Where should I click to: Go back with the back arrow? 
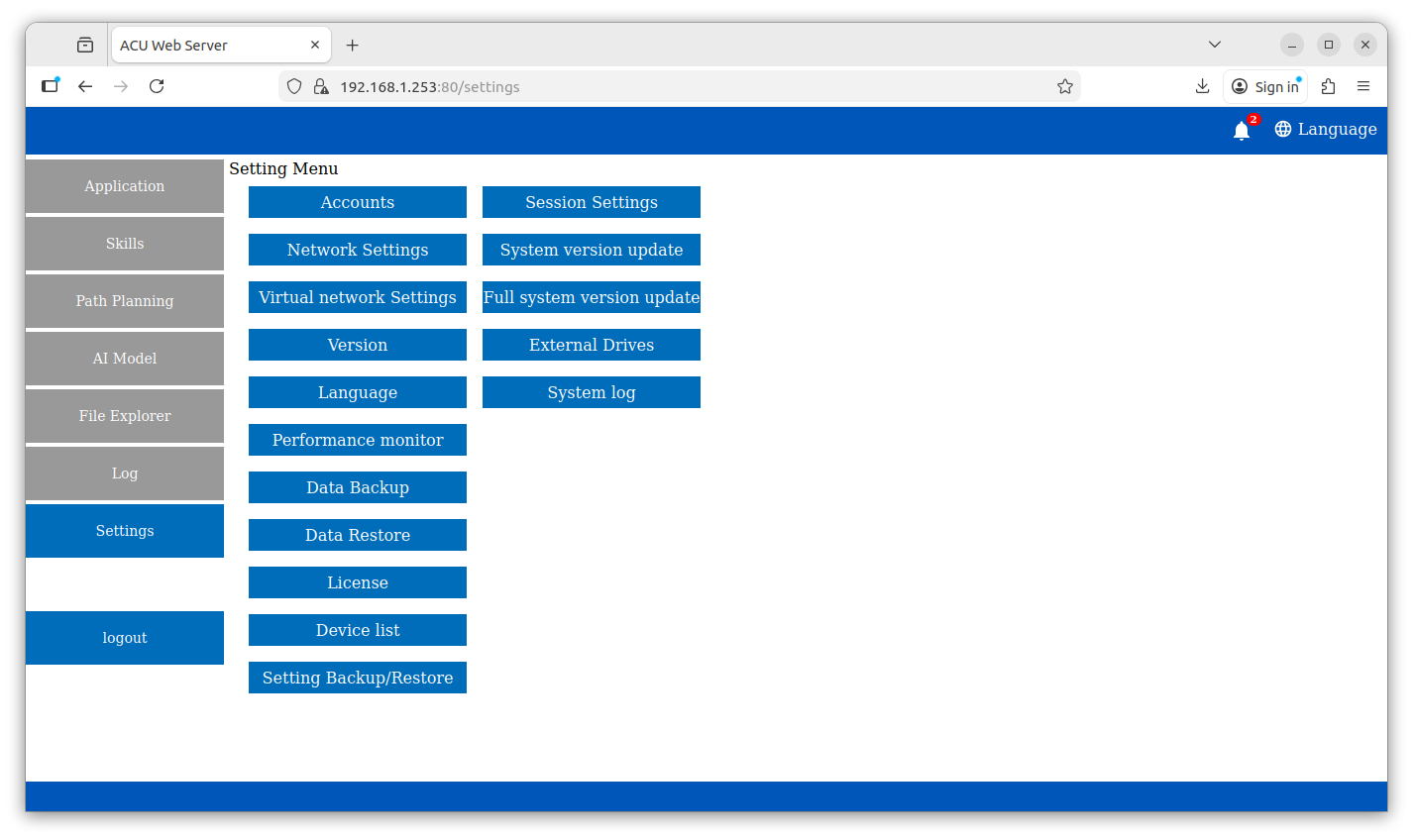85,86
